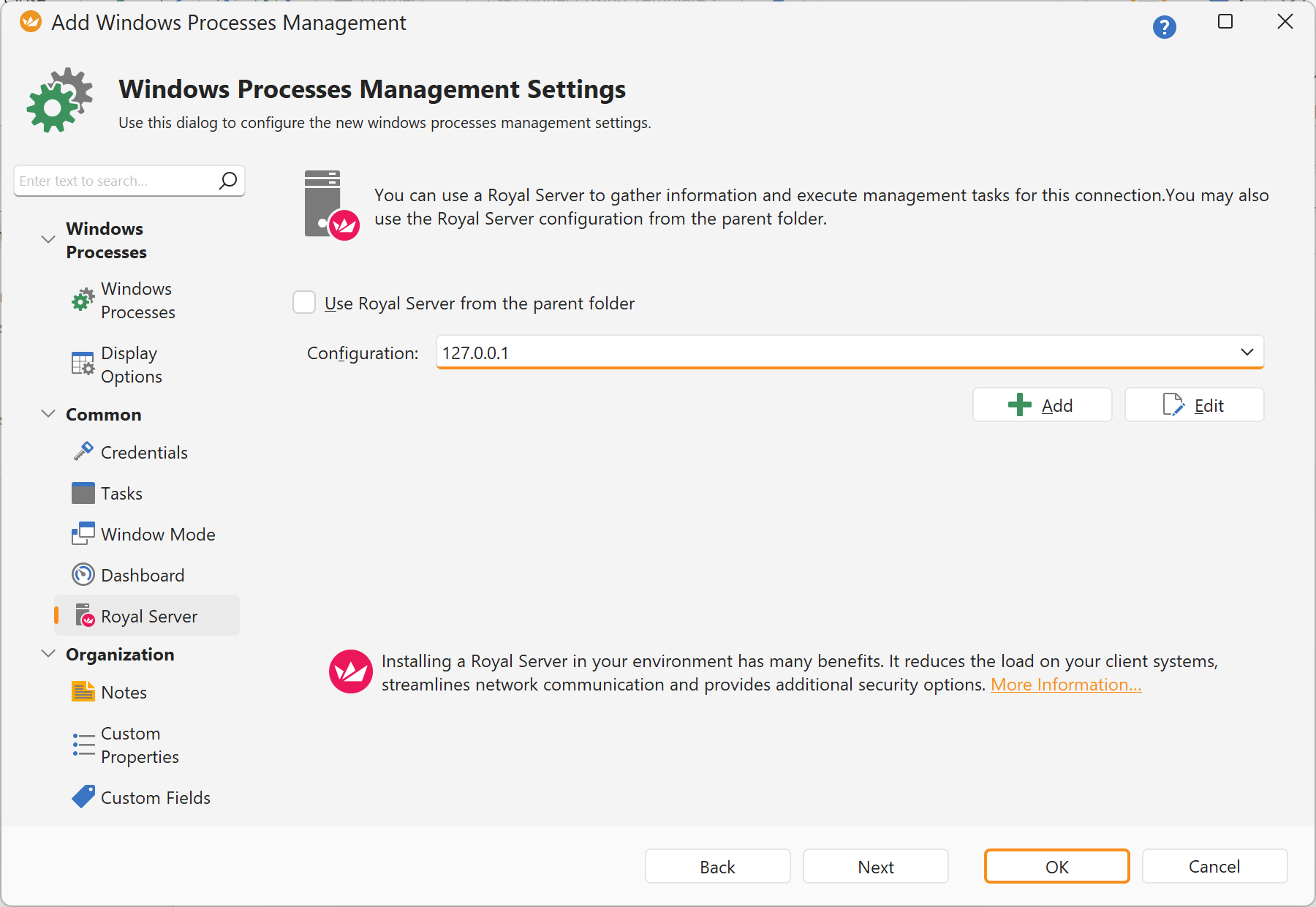Collapse the Organization section

[48, 653]
